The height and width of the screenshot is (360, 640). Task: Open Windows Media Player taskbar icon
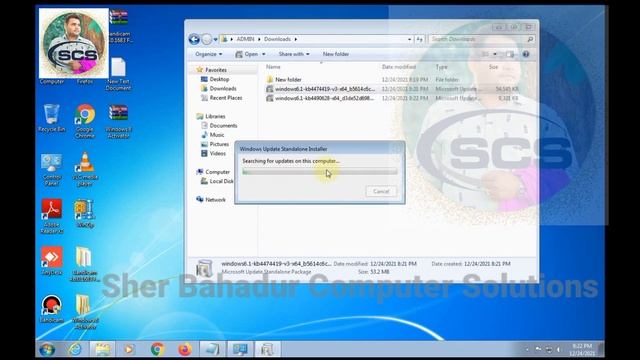(x=129, y=349)
